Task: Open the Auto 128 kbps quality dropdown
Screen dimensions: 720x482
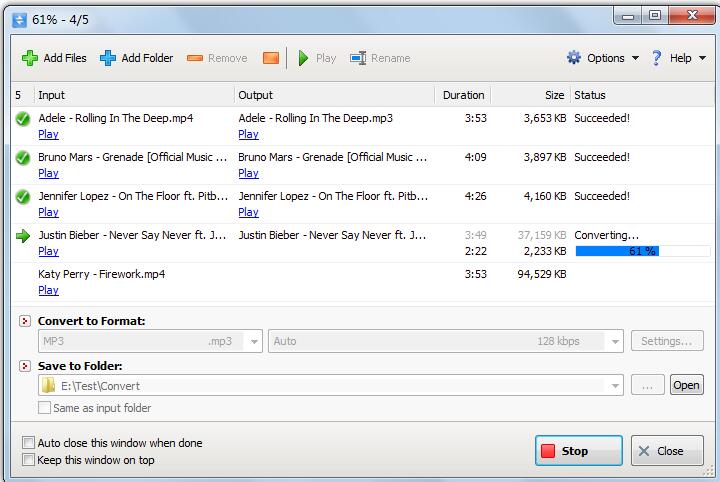Action: [615, 342]
